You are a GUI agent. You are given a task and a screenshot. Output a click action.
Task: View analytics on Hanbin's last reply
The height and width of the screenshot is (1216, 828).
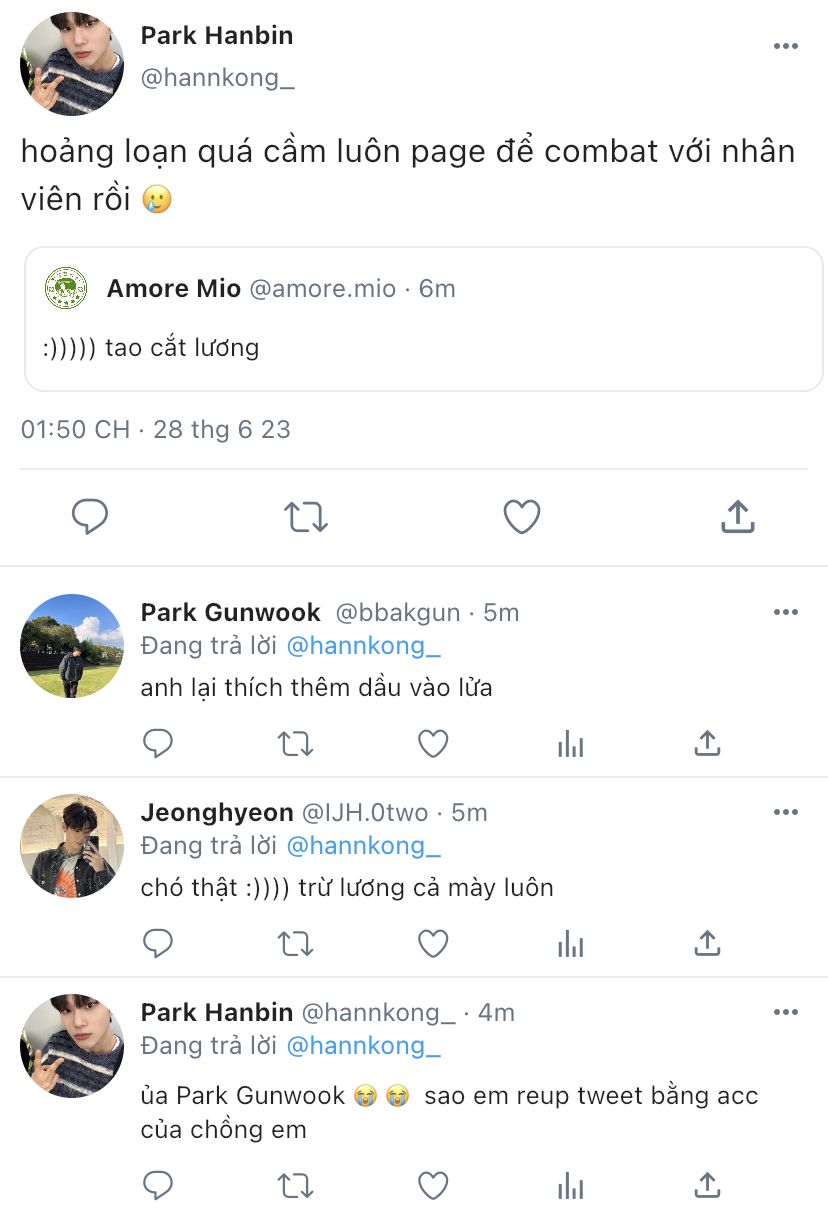(570, 1186)
